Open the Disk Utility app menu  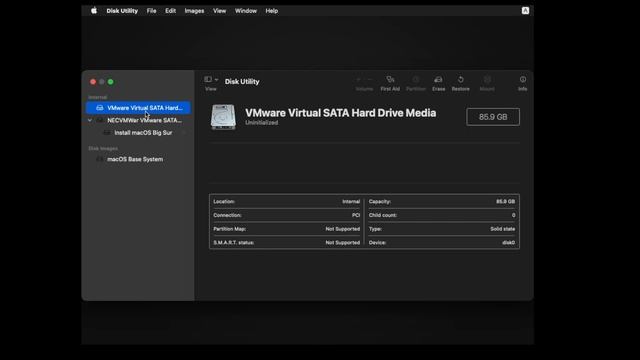coord(122,11)
